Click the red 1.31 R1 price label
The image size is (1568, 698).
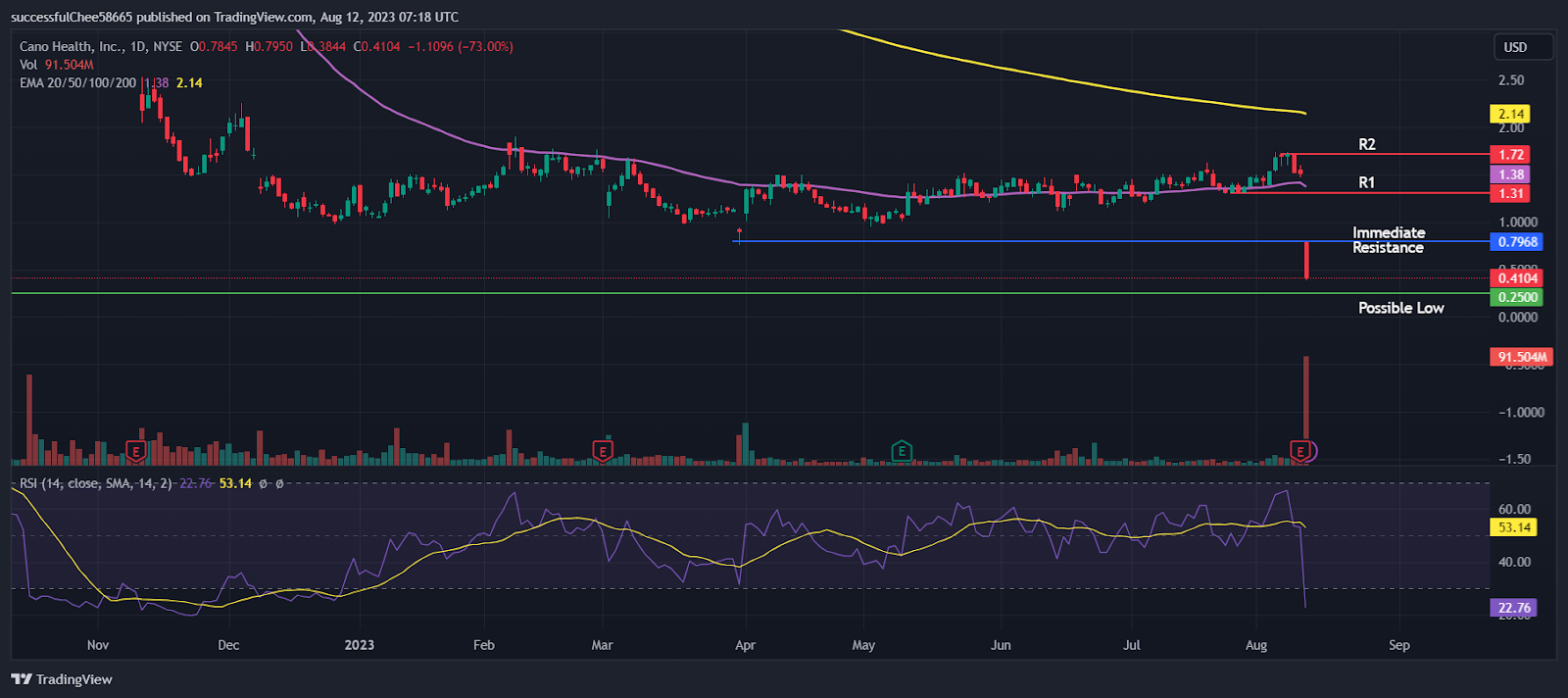coord(1511,193)
